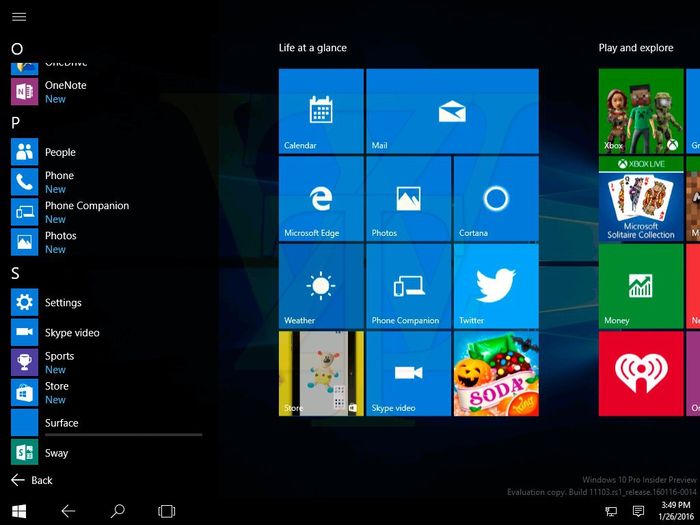Jump to letter S section header
700x525 pixels.
16,273
